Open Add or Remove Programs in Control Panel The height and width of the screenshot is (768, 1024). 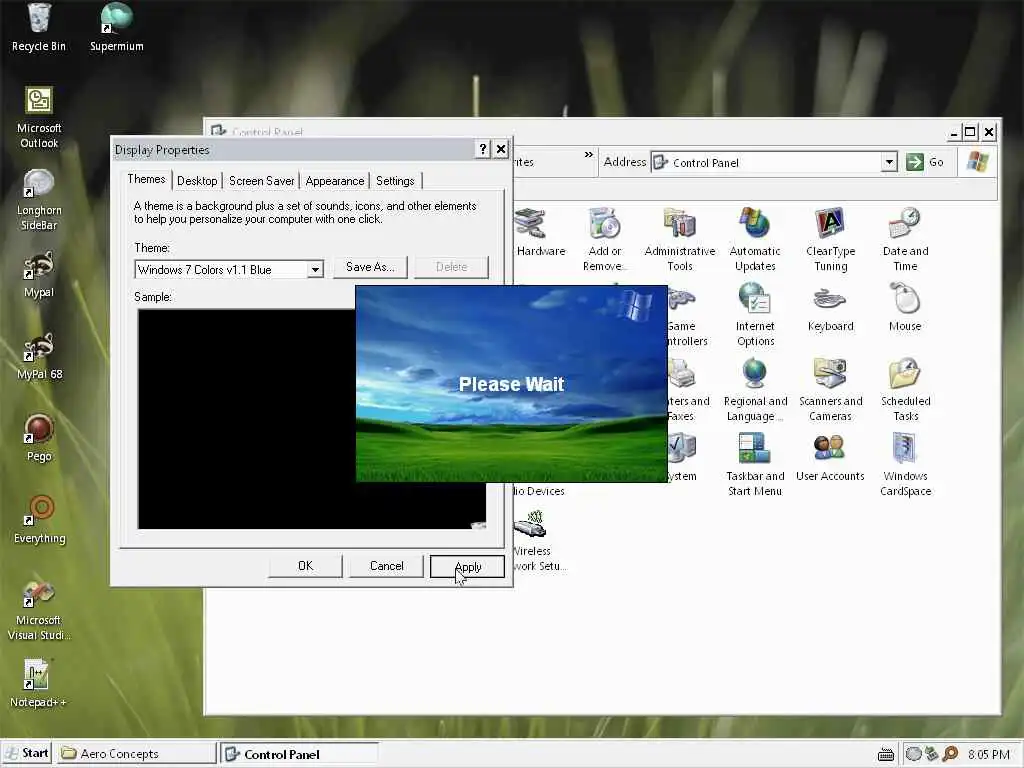click(x=604, y=240)
